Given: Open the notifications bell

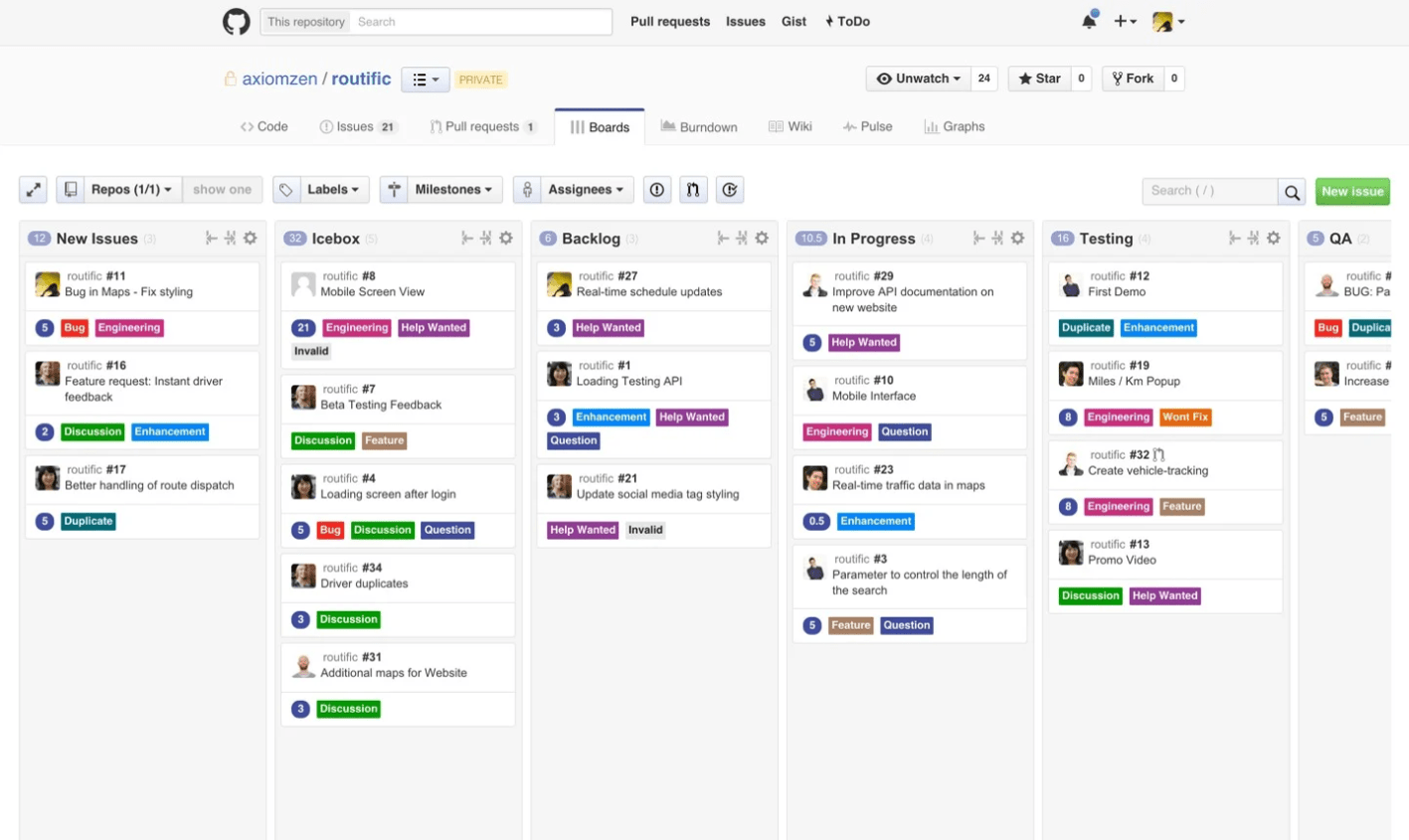Looking at the screenshot, I should (x=1089, y=21).
